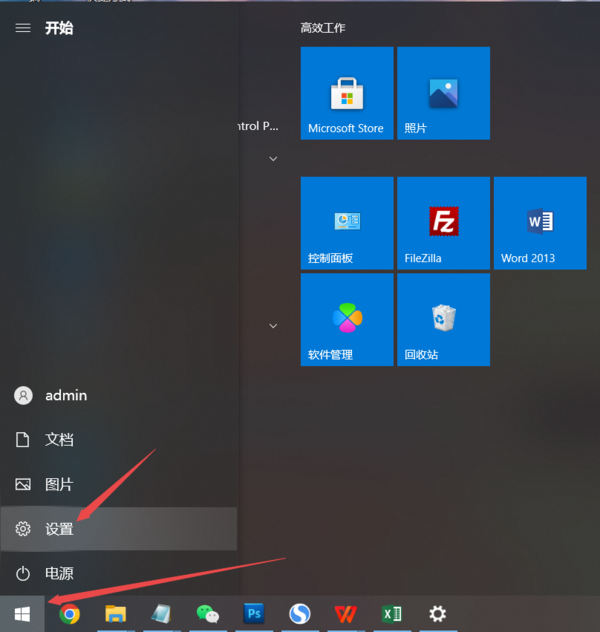Open the Microsoft Store tile
Screen dimensions: 600x632
click(346, 93)
